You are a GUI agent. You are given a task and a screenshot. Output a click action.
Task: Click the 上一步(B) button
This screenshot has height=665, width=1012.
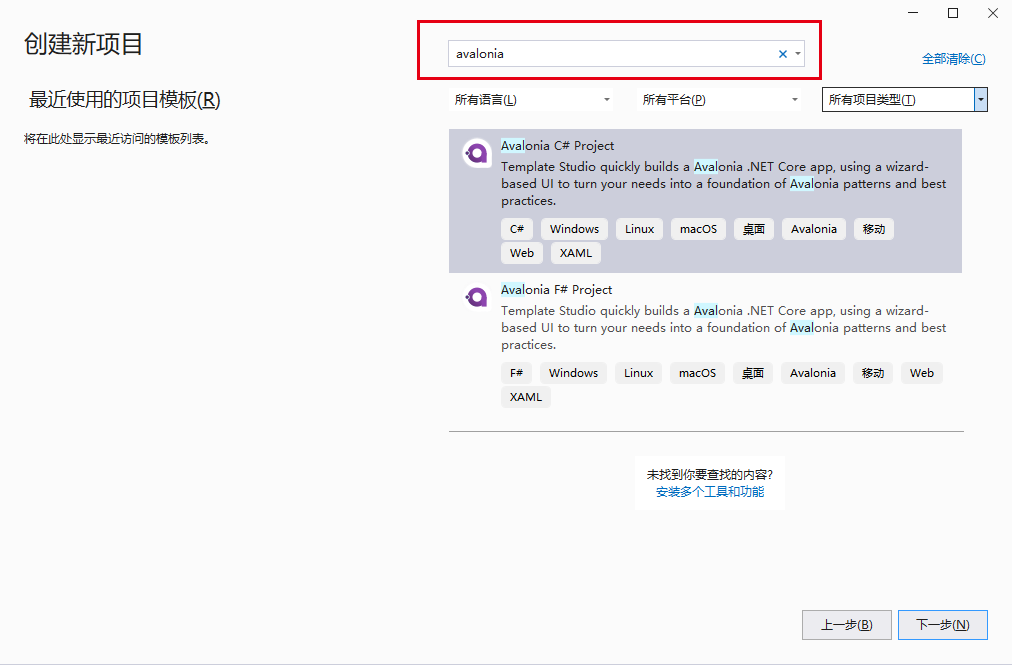click(x=847, y=625)
